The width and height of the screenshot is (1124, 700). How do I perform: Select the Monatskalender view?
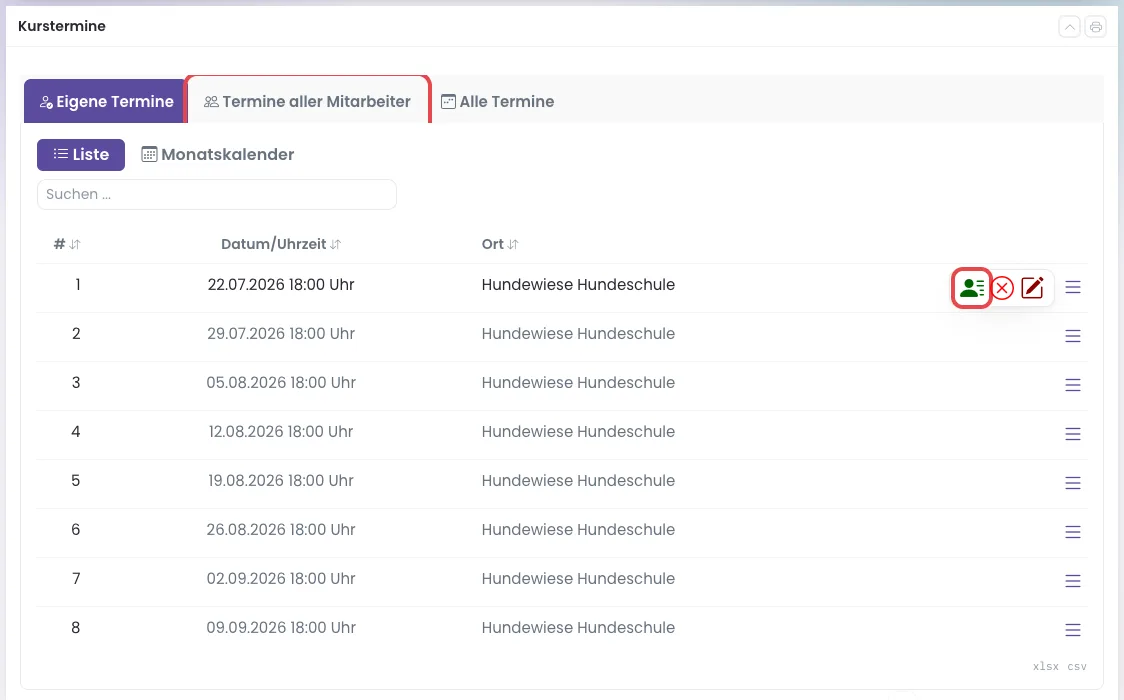[x=218, y=155]
